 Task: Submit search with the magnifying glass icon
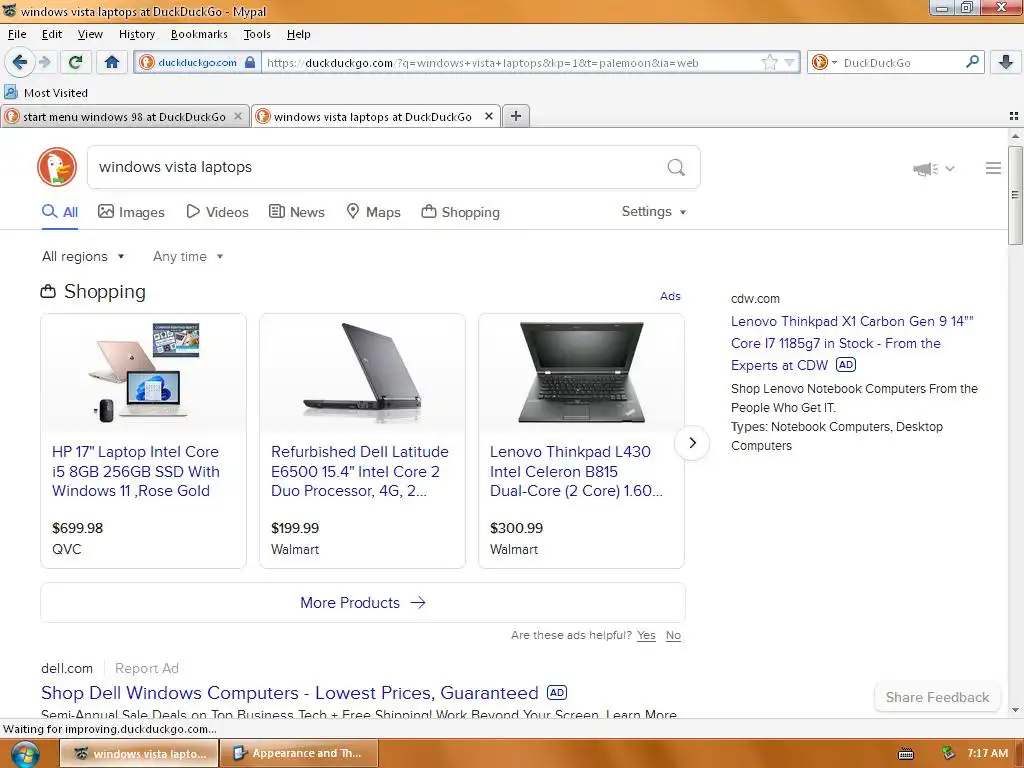(676, 168)
